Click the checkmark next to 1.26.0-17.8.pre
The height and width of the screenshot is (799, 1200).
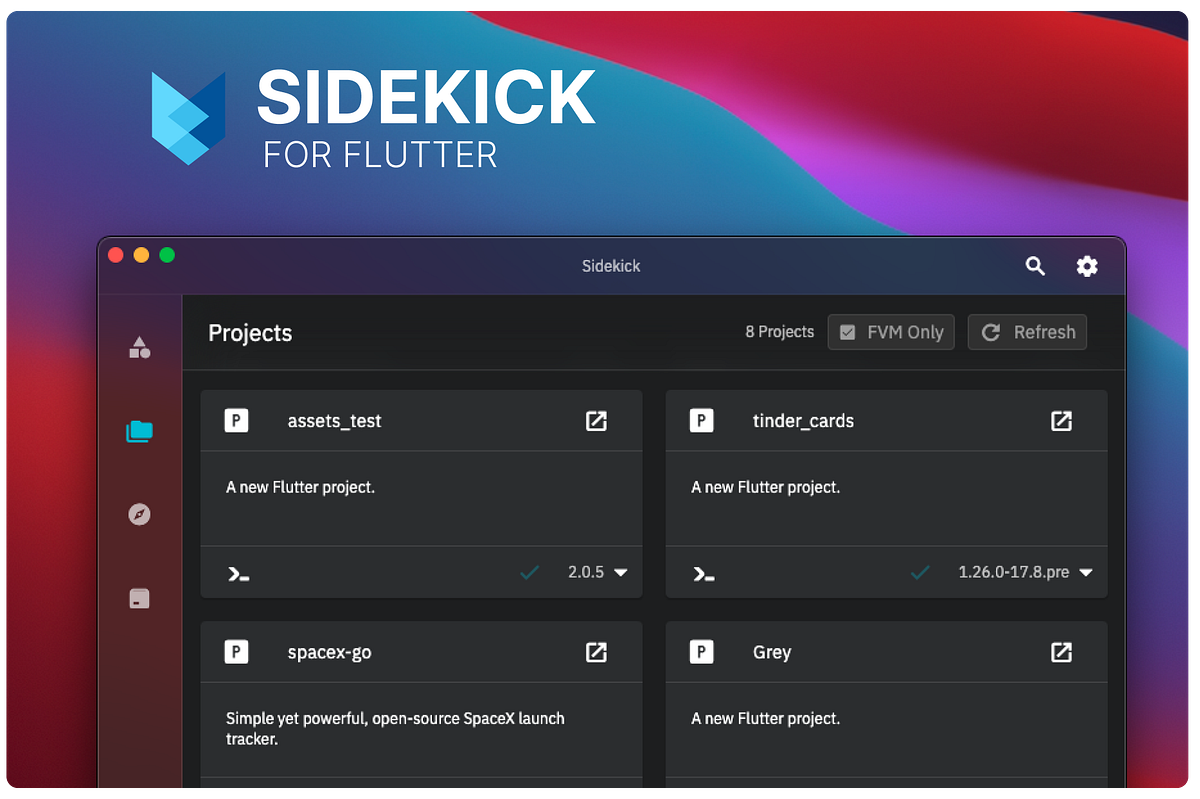coord(919,572)
